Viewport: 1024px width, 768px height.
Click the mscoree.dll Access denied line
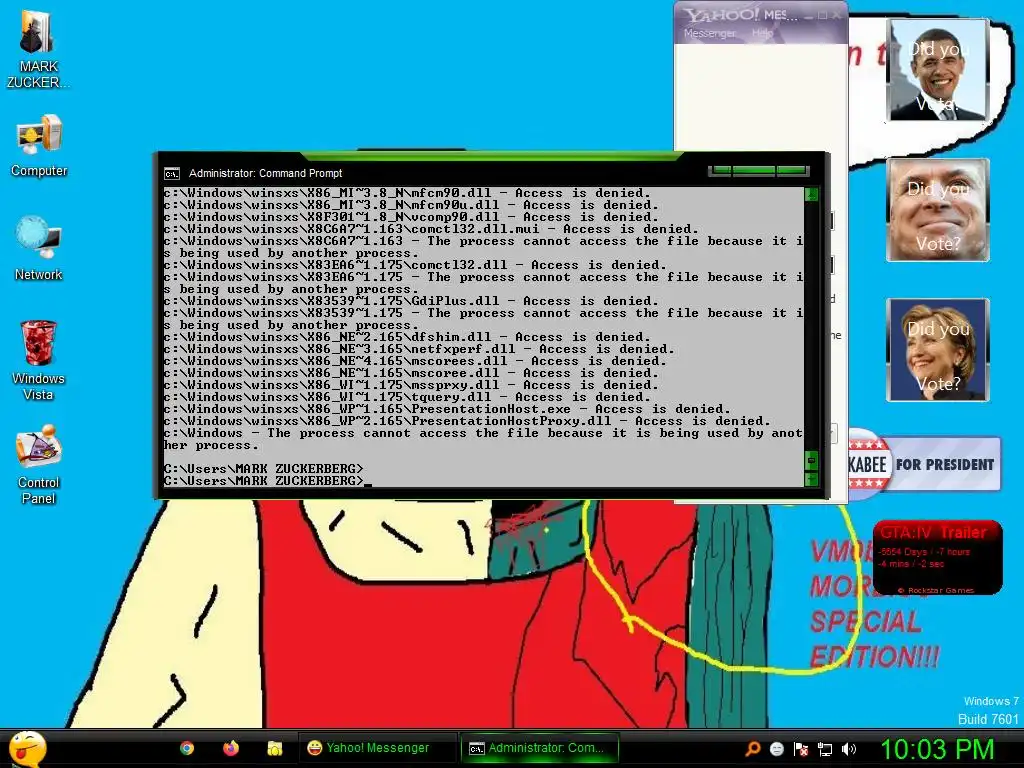point(411,373)
